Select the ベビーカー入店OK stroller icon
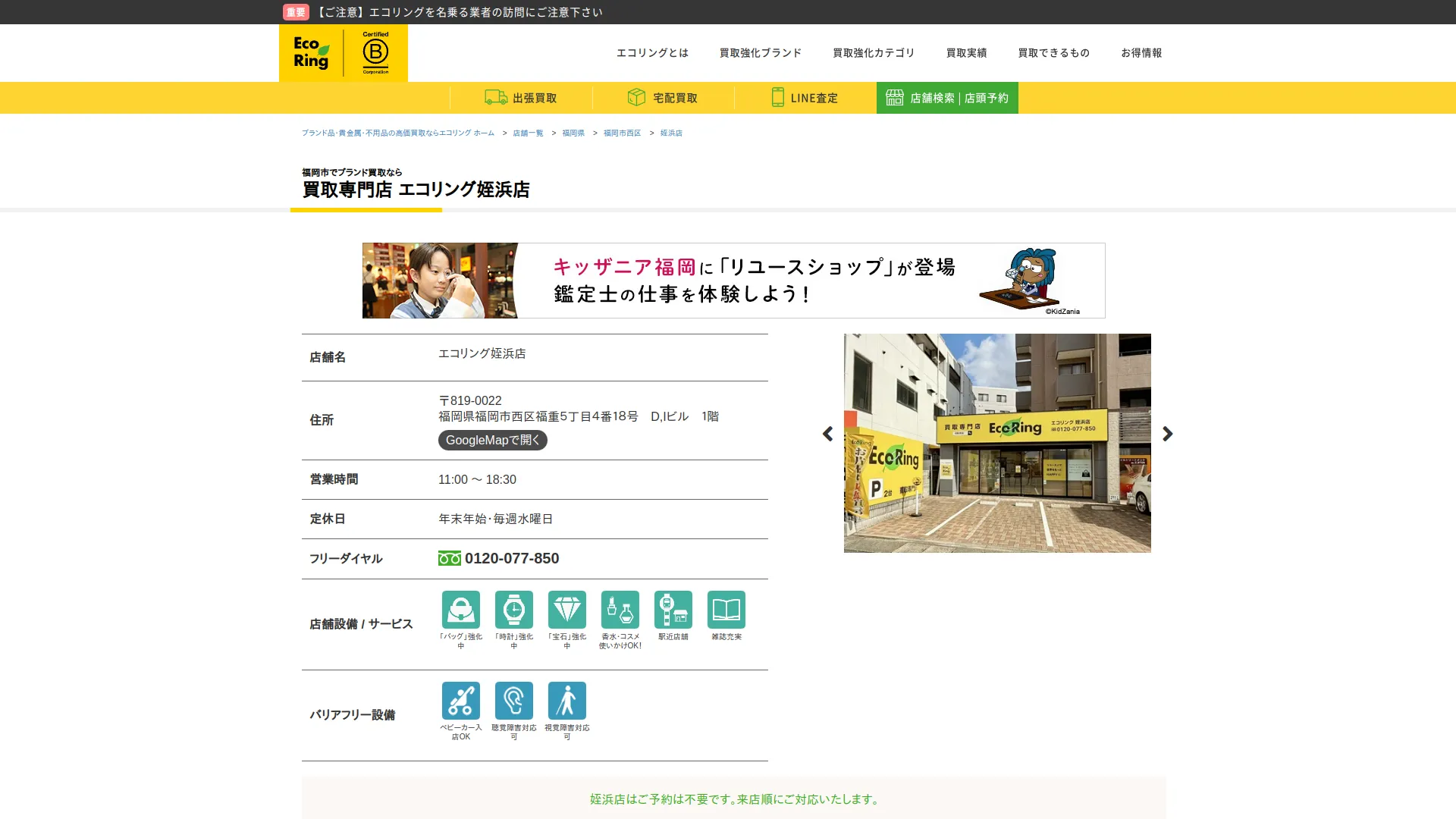 (461, 701)
